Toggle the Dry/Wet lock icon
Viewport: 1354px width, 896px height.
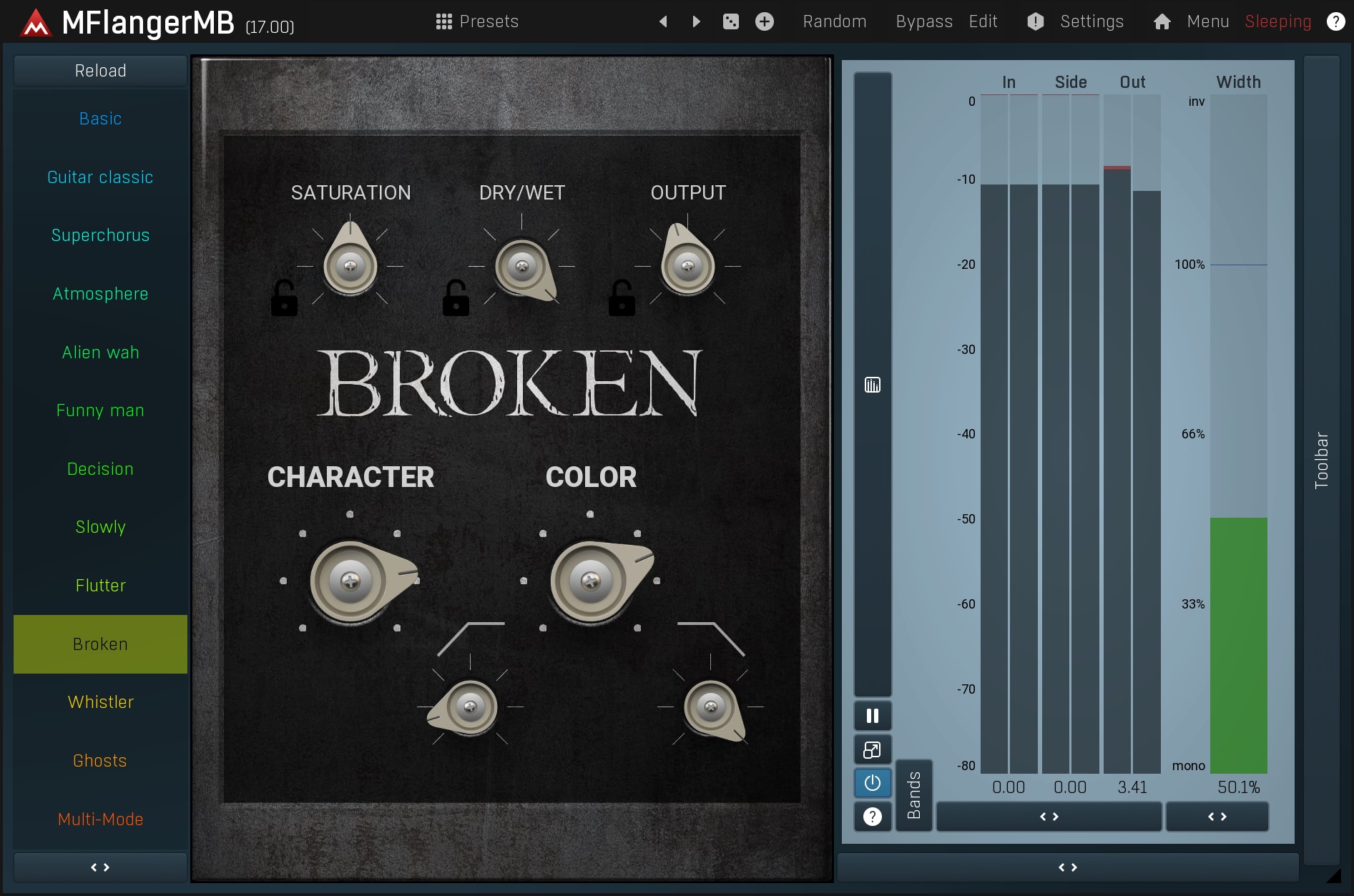pos(456,298)
